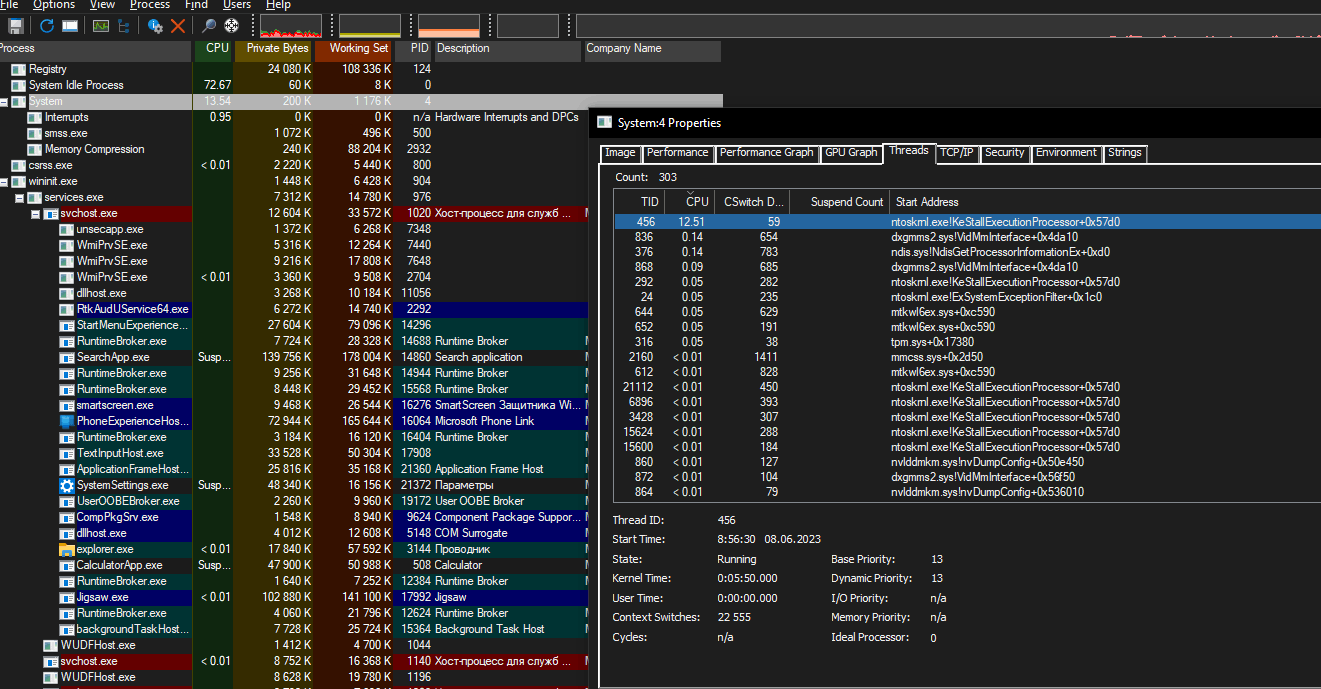Screen dimensions: 1321x689
Task: Select the PhoneExperienceHost process icon
Action: [x=67, y=421]
